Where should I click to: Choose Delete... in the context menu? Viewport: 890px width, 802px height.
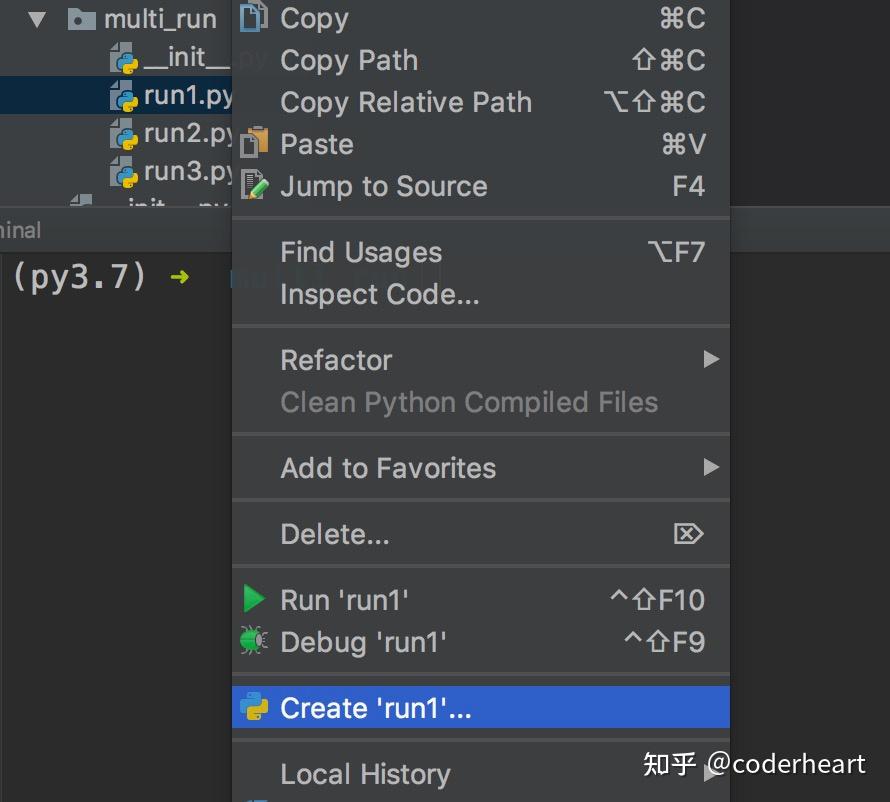[x=335, y=534]
